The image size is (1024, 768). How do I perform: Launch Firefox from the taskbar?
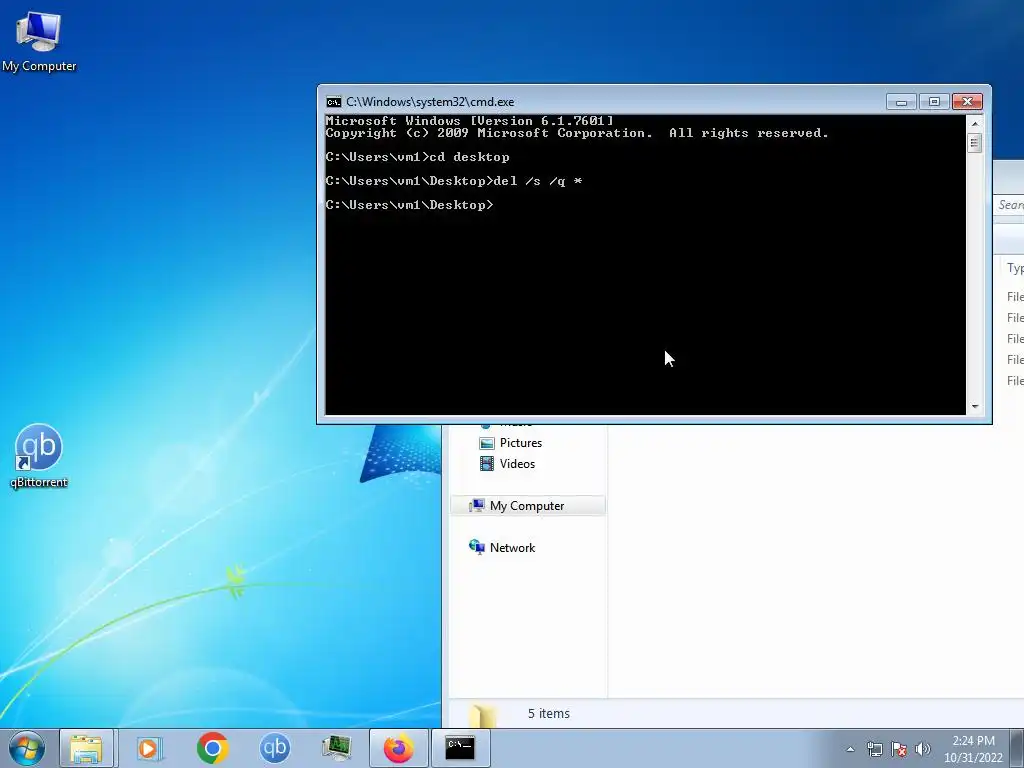tap(399, 748)
